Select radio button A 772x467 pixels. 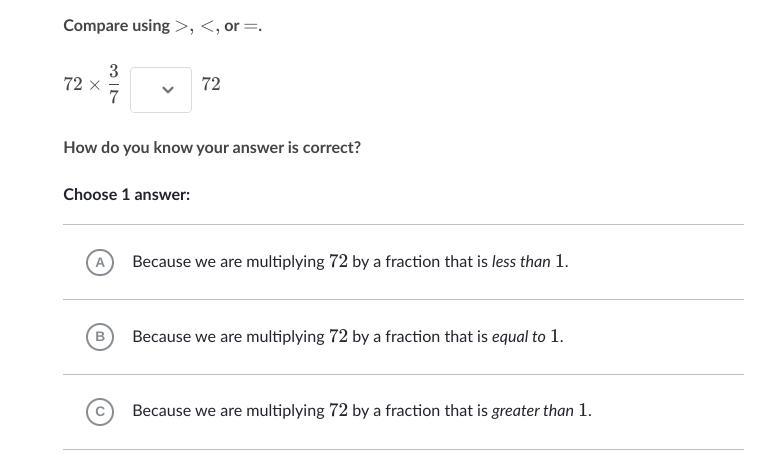click(99, 262)
